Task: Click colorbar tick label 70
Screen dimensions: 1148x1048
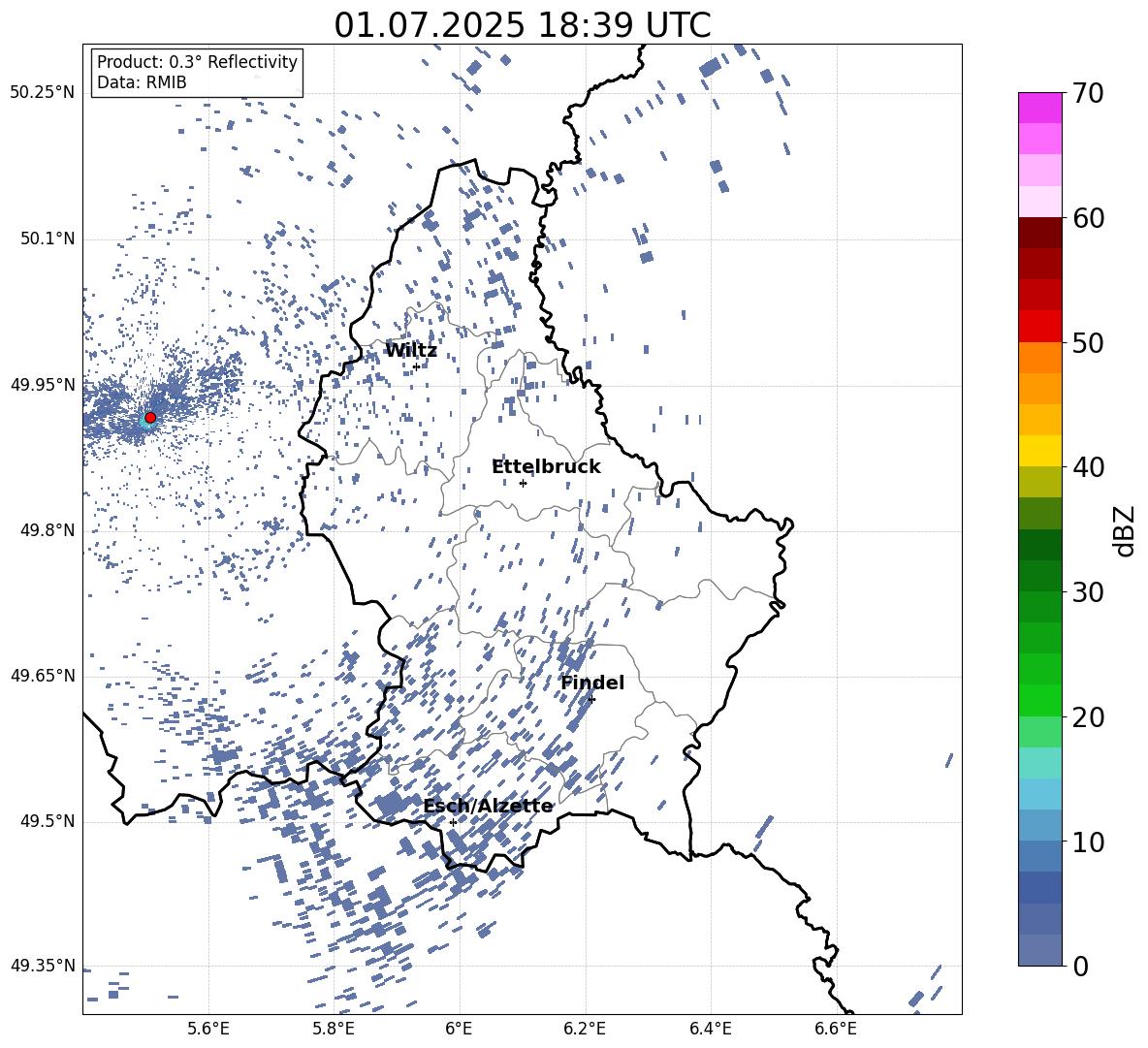Action: click(x=1089, y=94)
